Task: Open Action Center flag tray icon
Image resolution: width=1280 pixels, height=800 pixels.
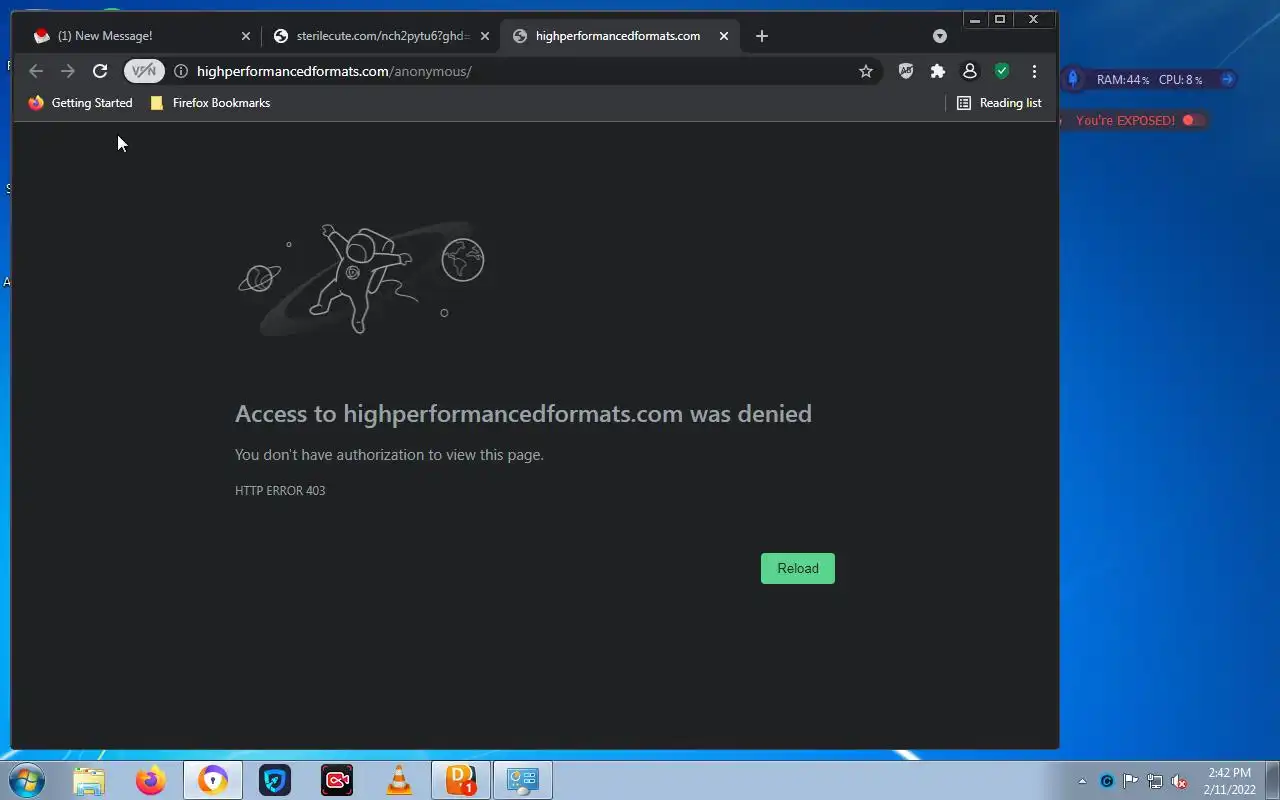Action: point(1131,781)
